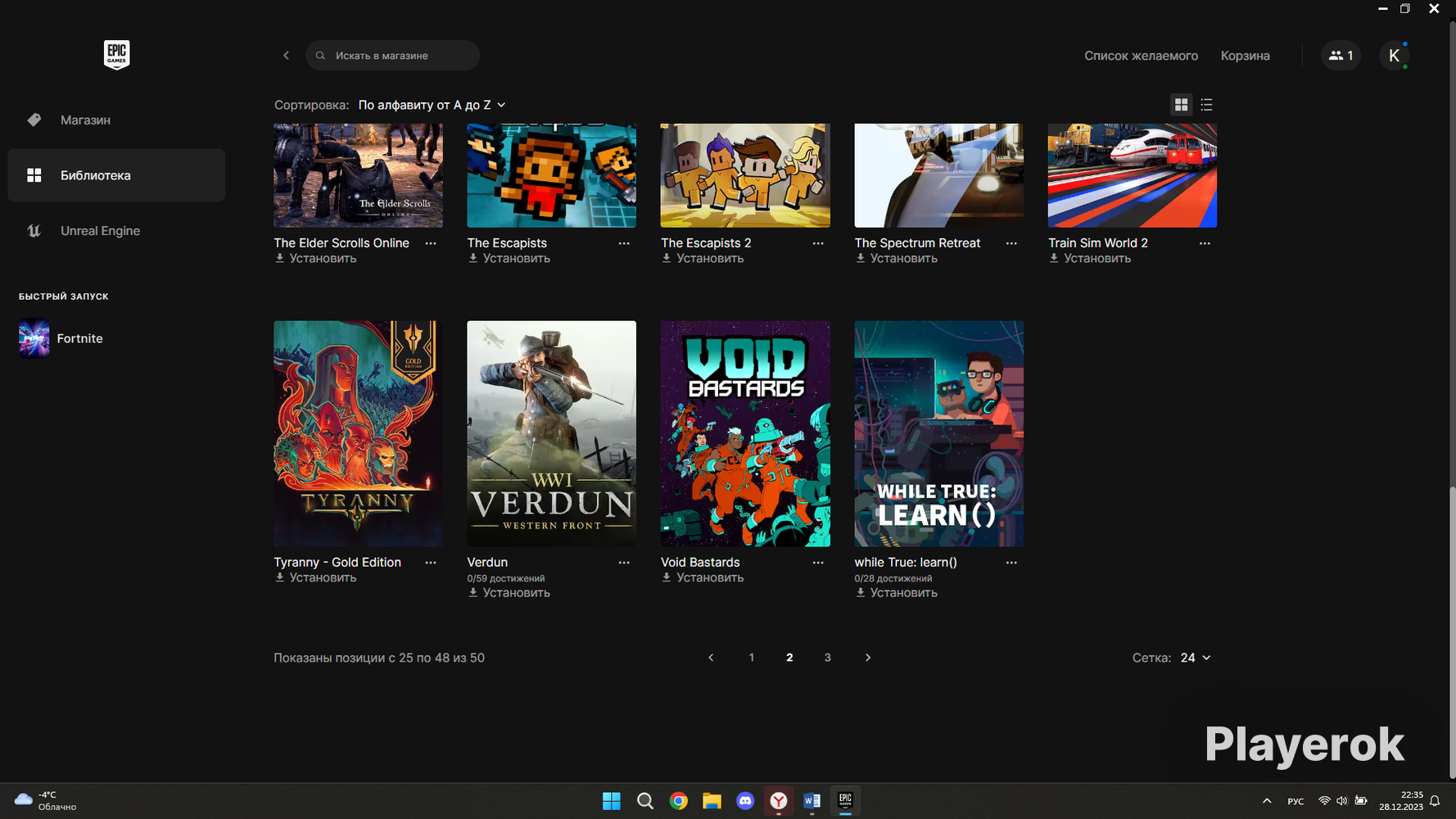
Task: Select library page 2
Action: pyautogui.click(x=789, y=658)
